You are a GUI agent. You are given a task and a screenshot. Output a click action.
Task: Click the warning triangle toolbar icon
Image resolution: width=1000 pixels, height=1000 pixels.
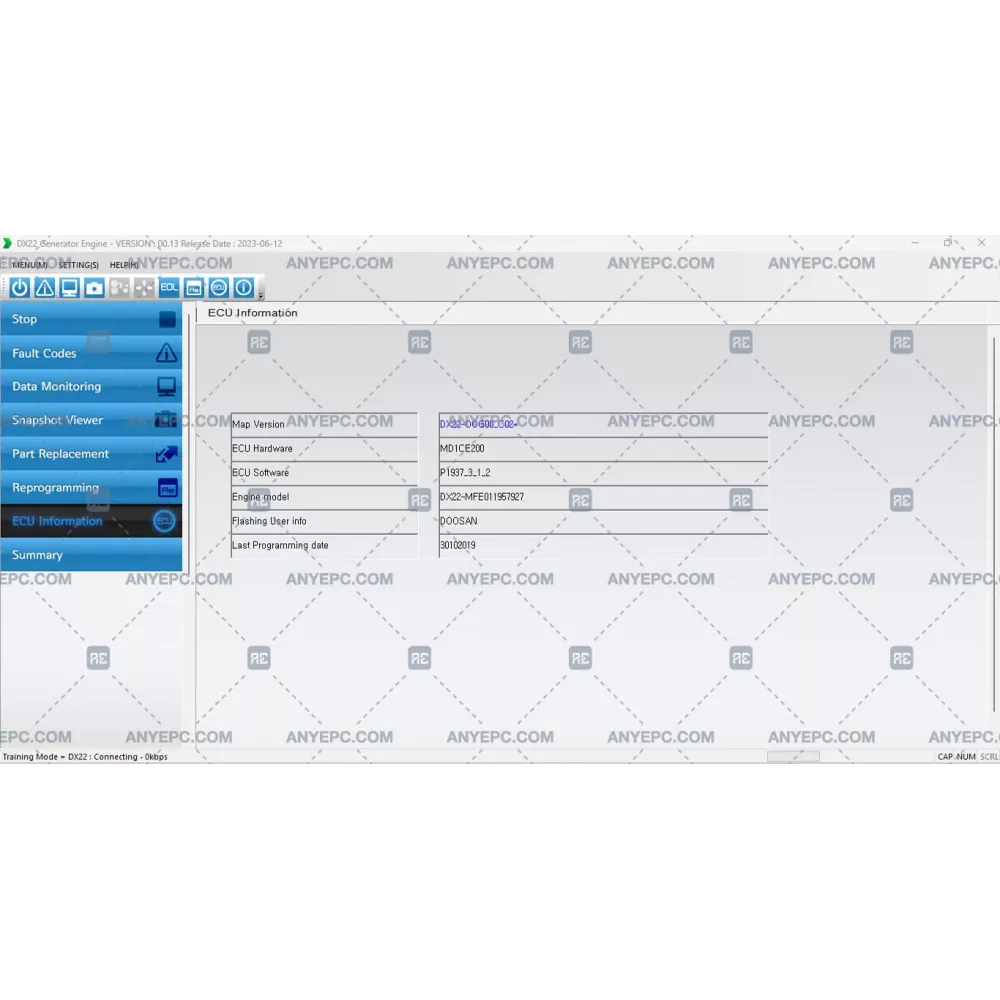tap(45, 288)
